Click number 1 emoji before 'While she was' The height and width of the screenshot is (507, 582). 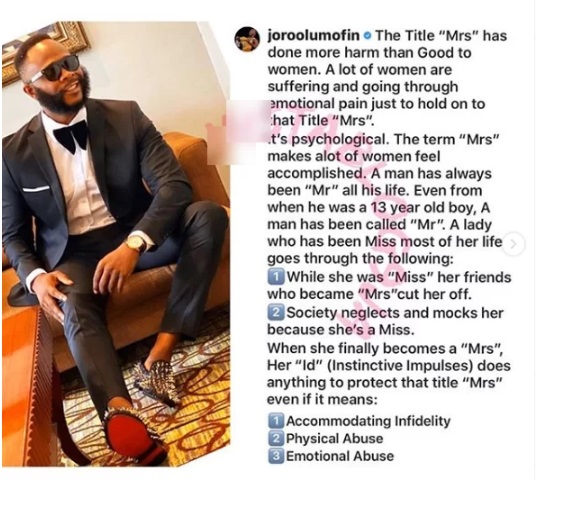pos(276,277)
